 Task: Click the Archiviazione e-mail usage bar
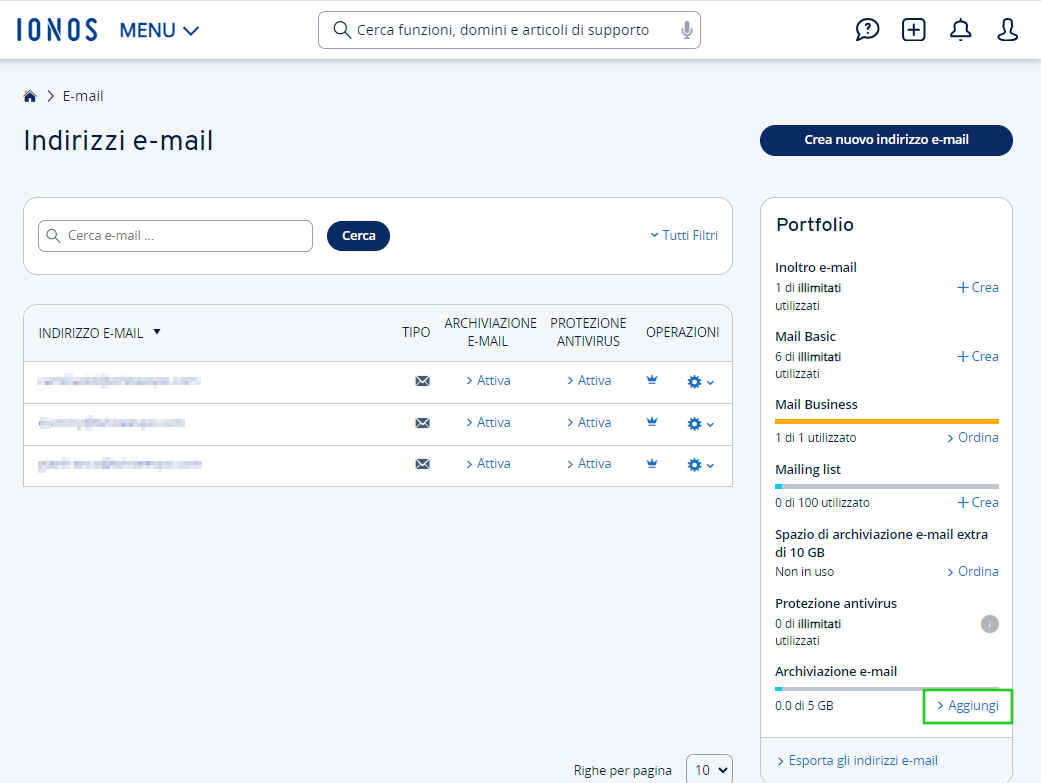(887, 689)
